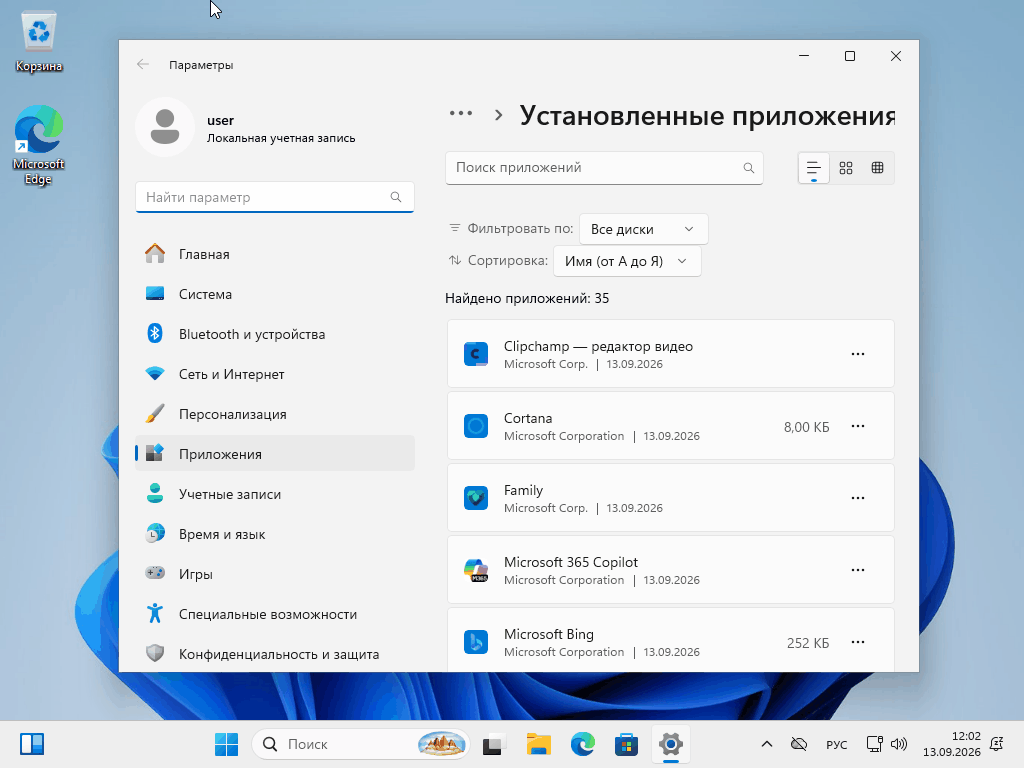Viewport: 1024px width, 768px height.
Task: Open Task View on the taskbar
Action: (494, 744)
